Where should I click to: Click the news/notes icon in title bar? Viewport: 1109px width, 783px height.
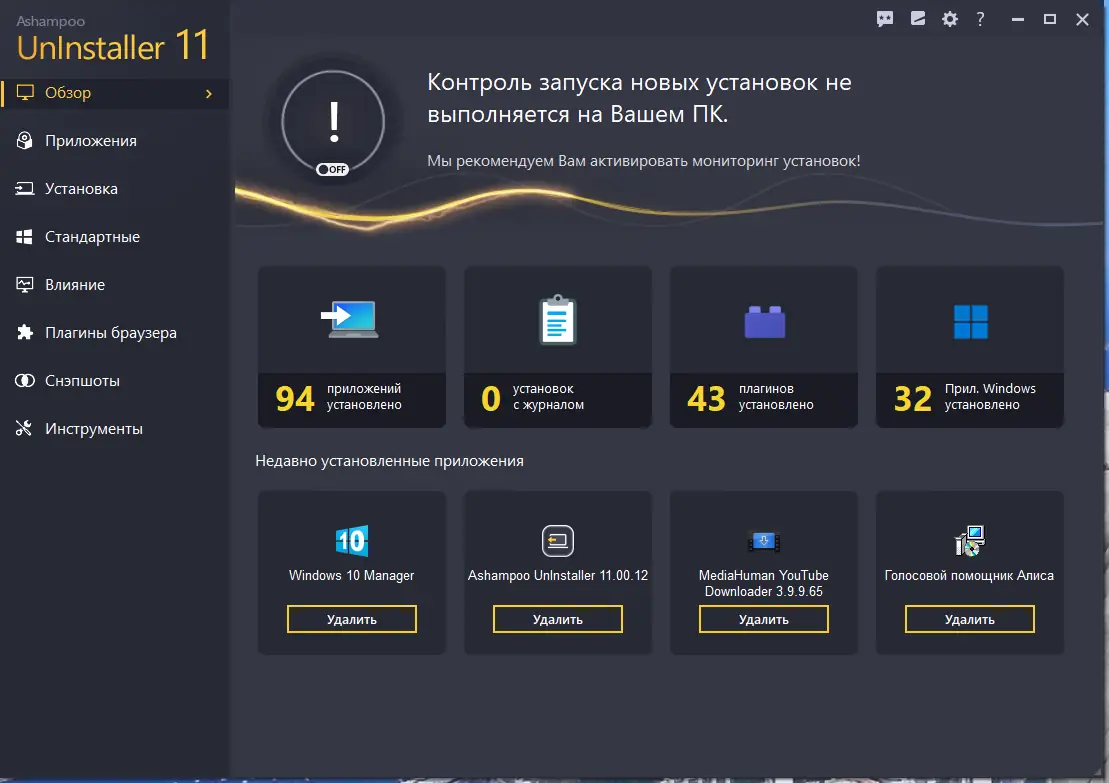click(x=918, y=19)
